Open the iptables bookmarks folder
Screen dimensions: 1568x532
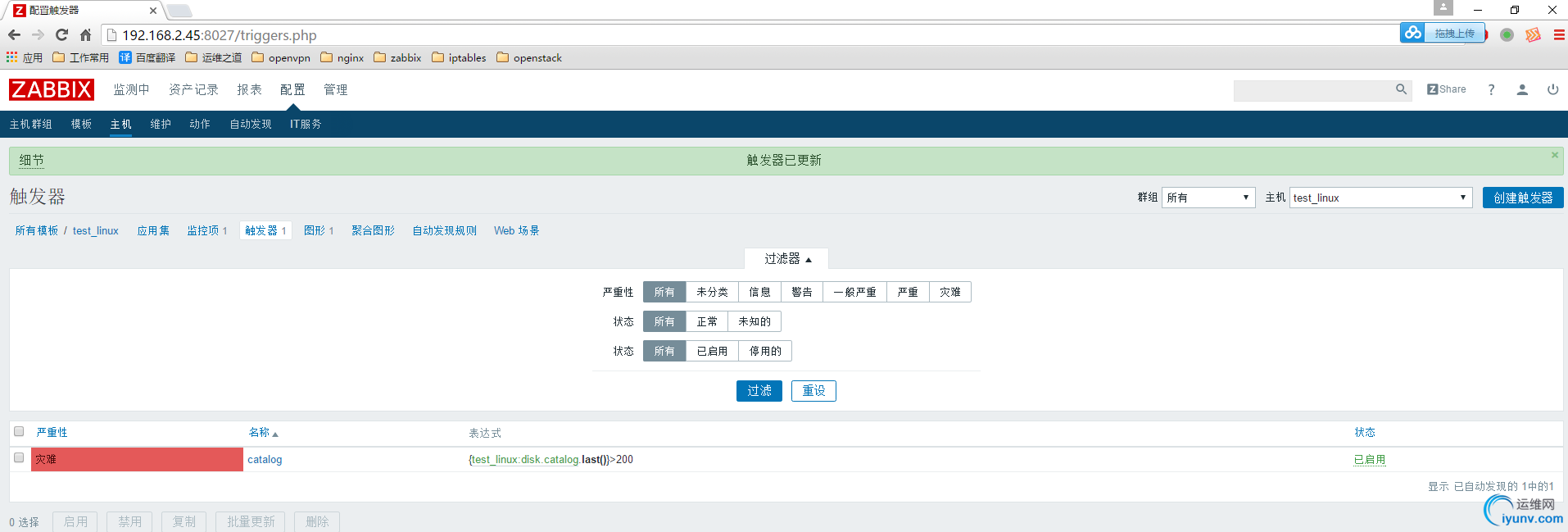pyautogui.click(x=459, y=57)
